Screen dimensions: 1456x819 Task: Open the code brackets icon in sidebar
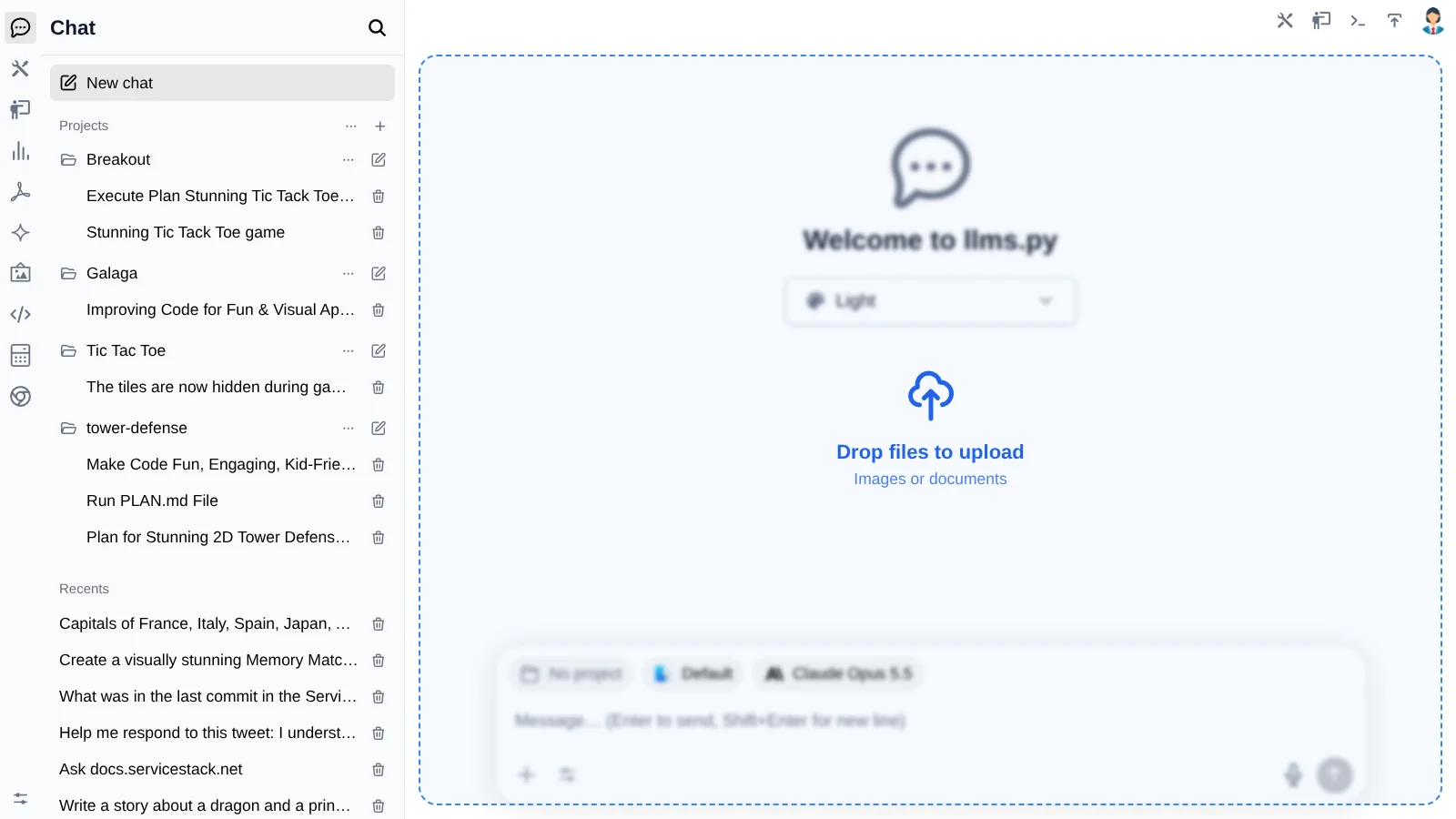pos(20,314)
